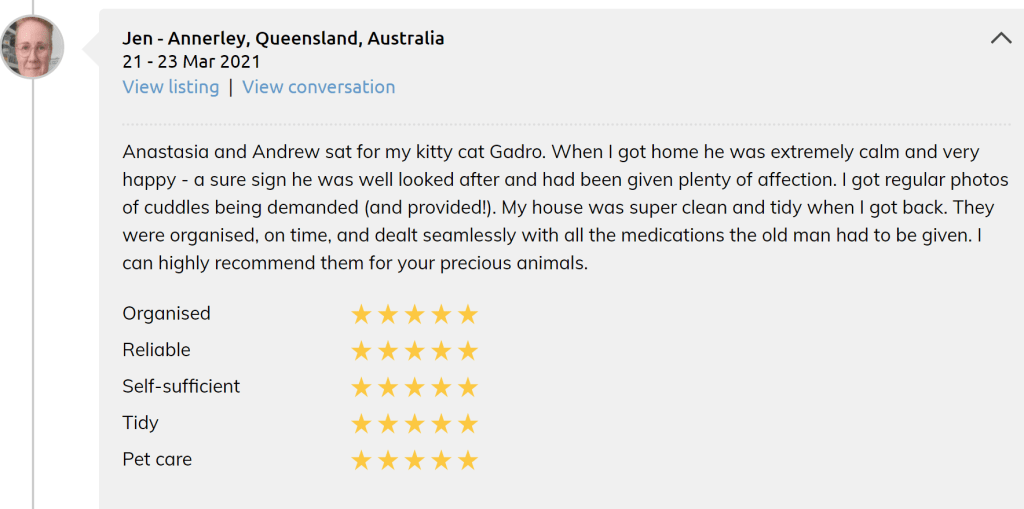
Task: Collapse the review with the top-right chevron
Action: point(1000,38)
